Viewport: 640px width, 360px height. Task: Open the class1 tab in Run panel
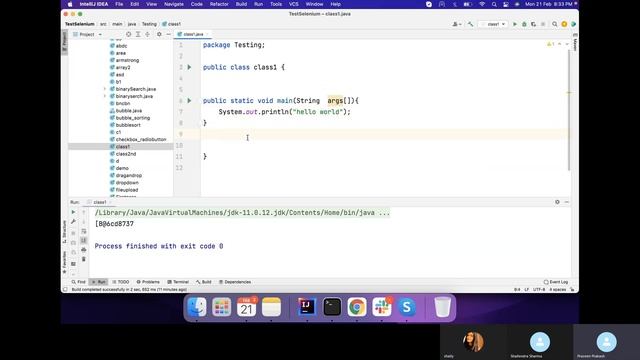(100, 202)
